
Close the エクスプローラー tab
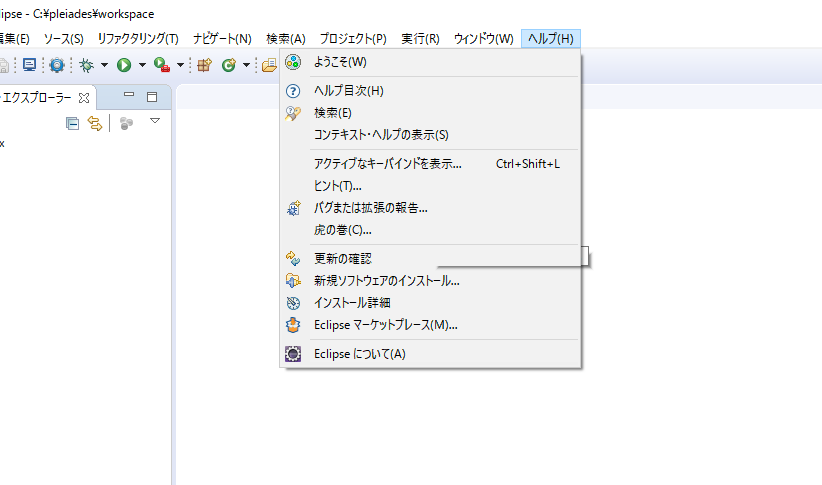point(84,98)
